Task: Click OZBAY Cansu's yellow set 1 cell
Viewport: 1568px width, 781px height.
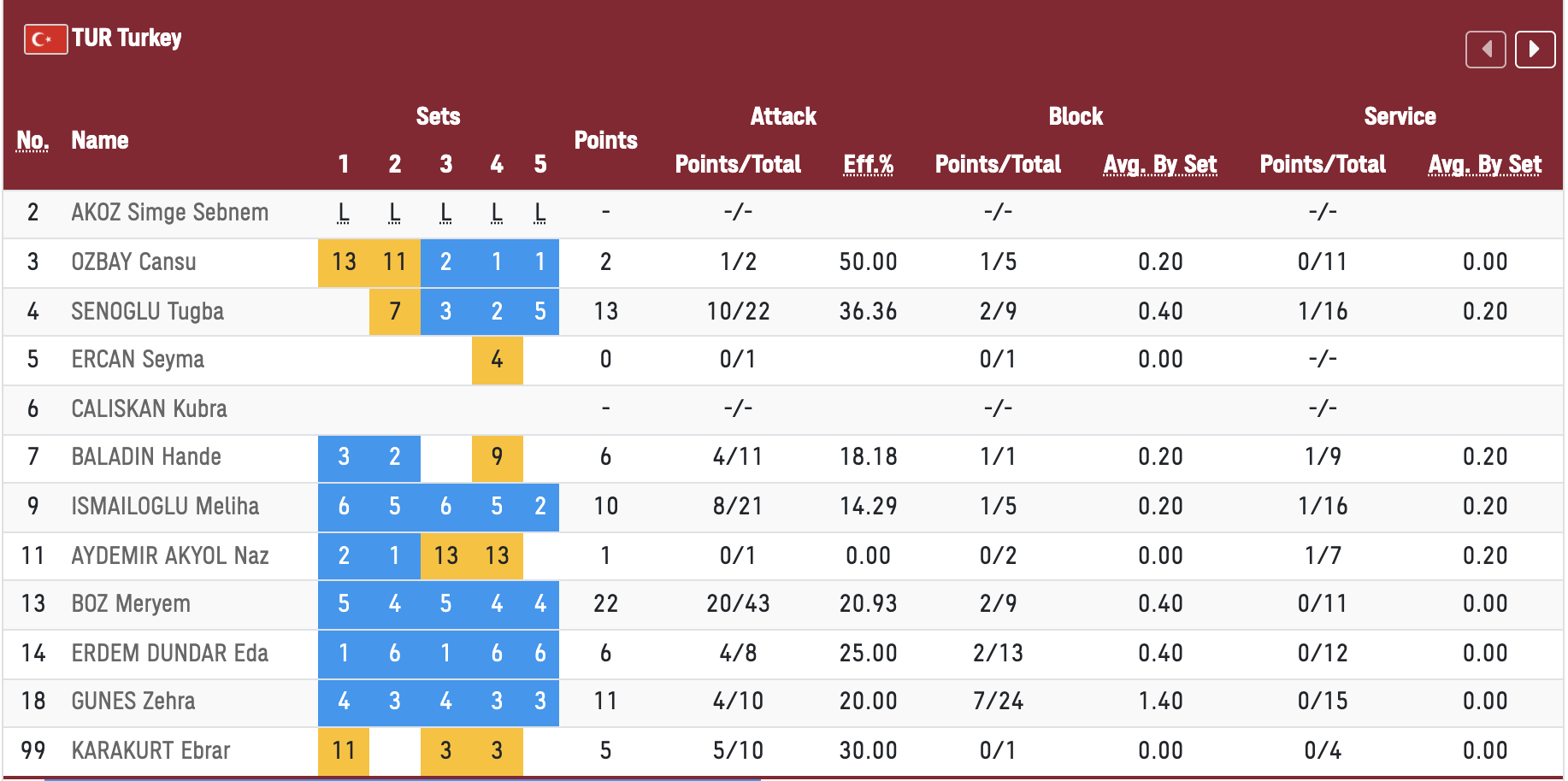Action: [344, 262]
